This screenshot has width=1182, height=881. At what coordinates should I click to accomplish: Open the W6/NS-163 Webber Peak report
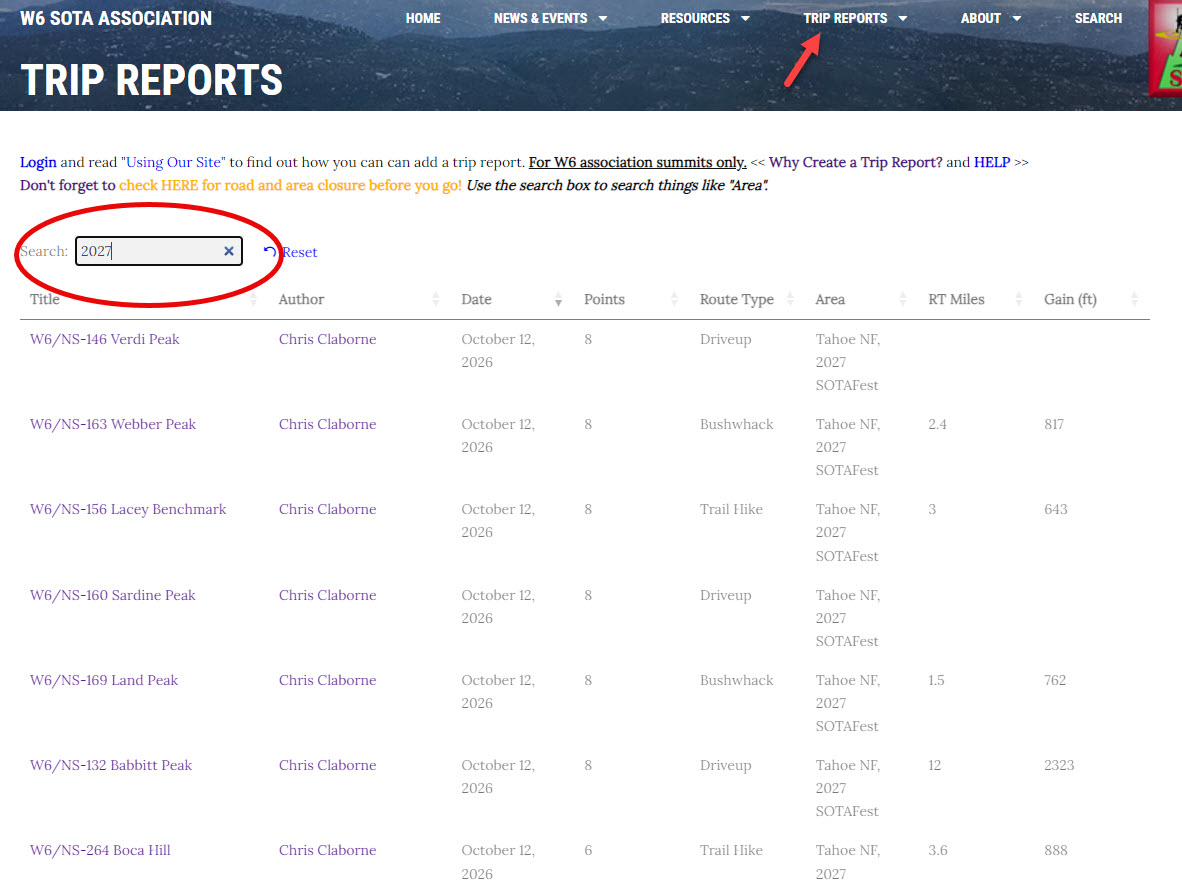click(113, 424)
